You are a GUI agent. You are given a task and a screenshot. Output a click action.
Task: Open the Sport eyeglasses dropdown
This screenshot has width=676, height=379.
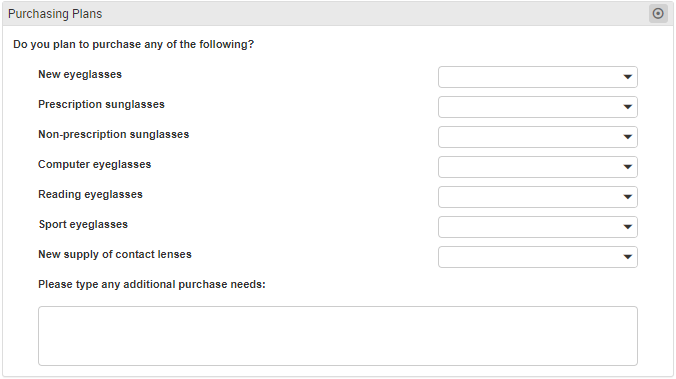538,227
